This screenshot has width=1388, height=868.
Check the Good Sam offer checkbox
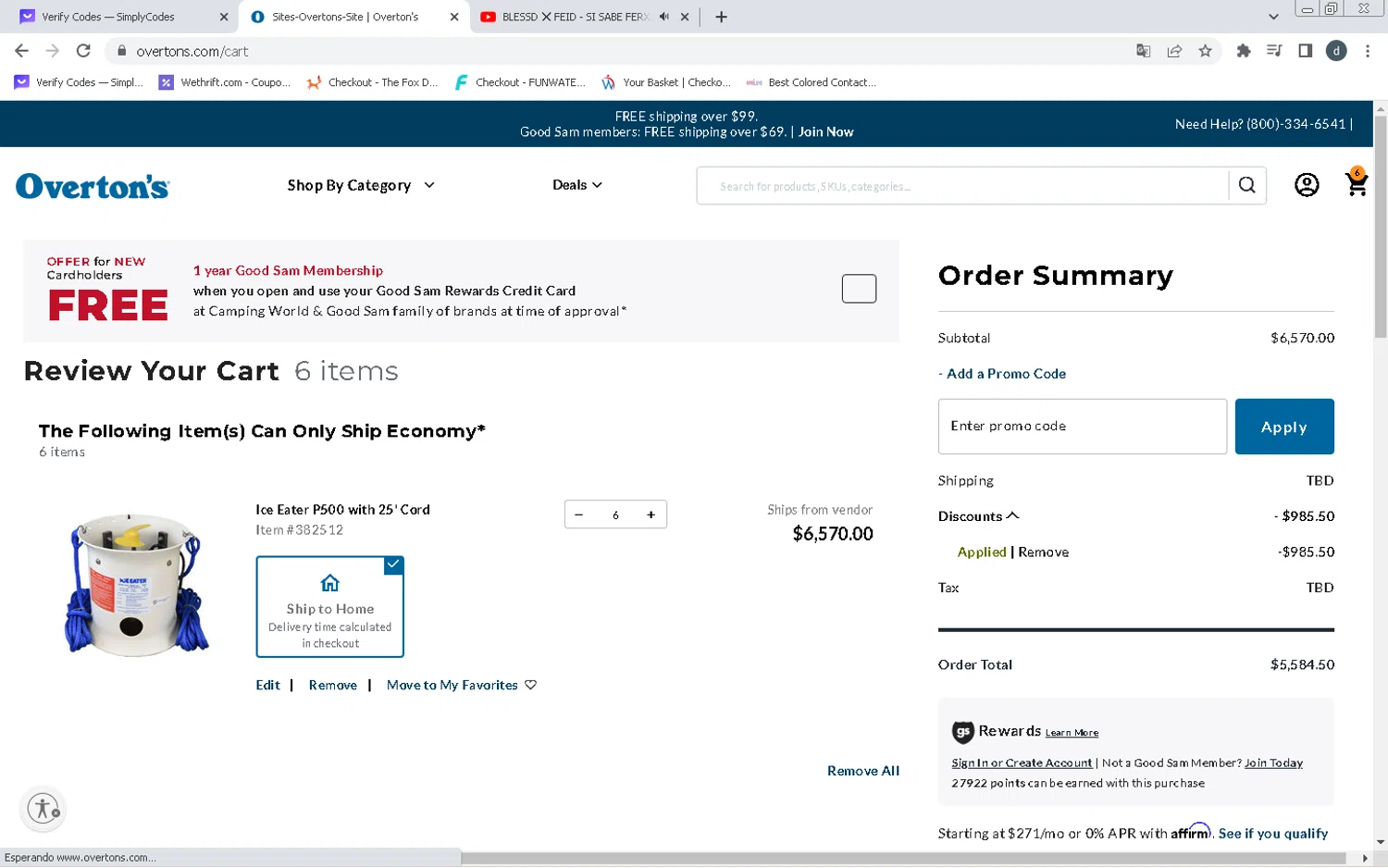tap(859, 289)
